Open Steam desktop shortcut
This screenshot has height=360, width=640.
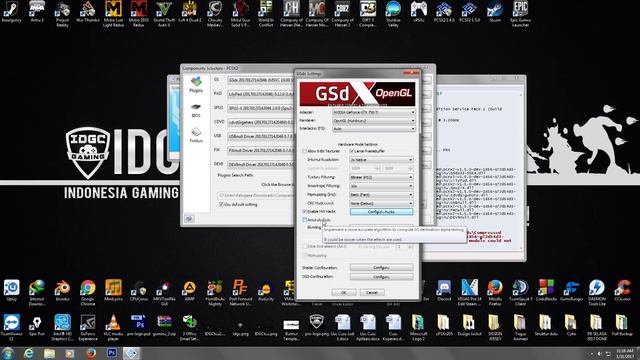pyautogui.click(x=495, y=12)
